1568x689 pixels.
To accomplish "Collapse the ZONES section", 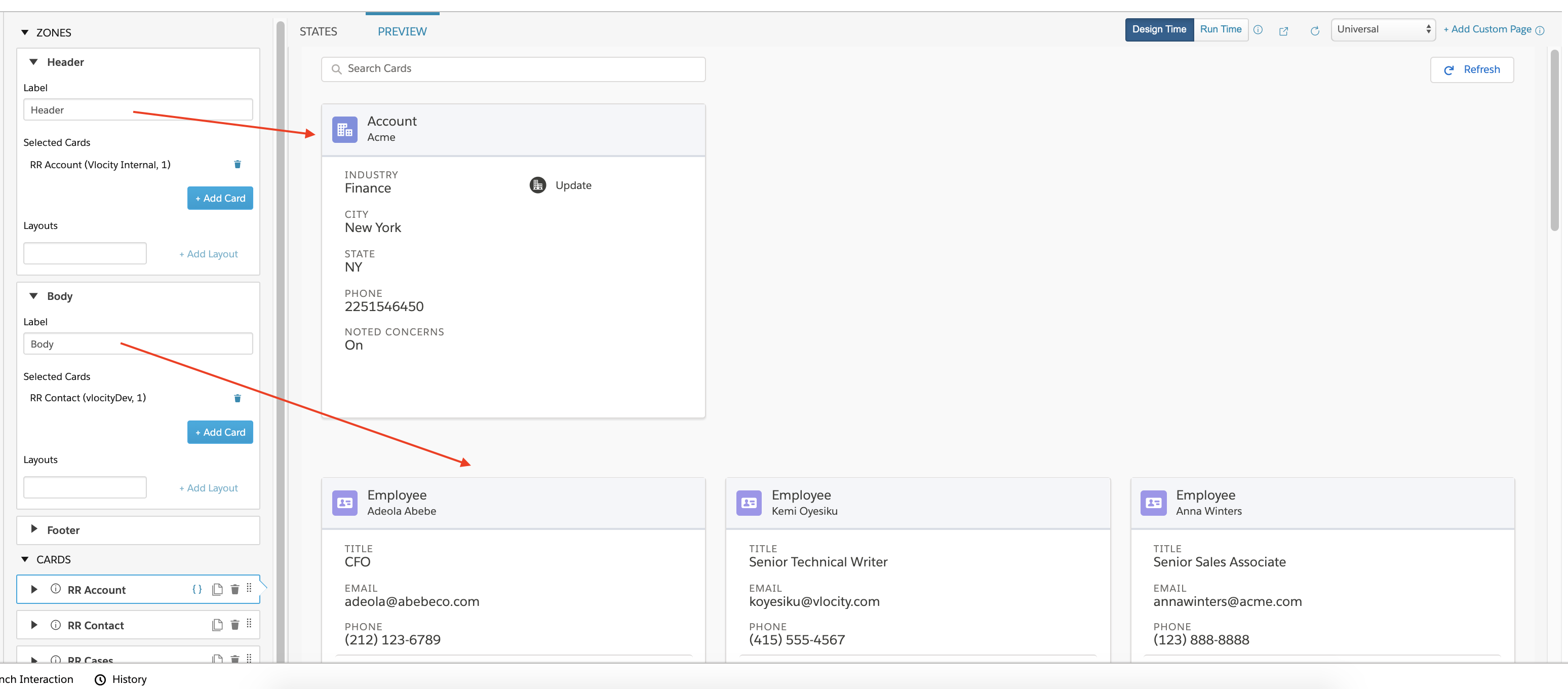I will 25,32.
